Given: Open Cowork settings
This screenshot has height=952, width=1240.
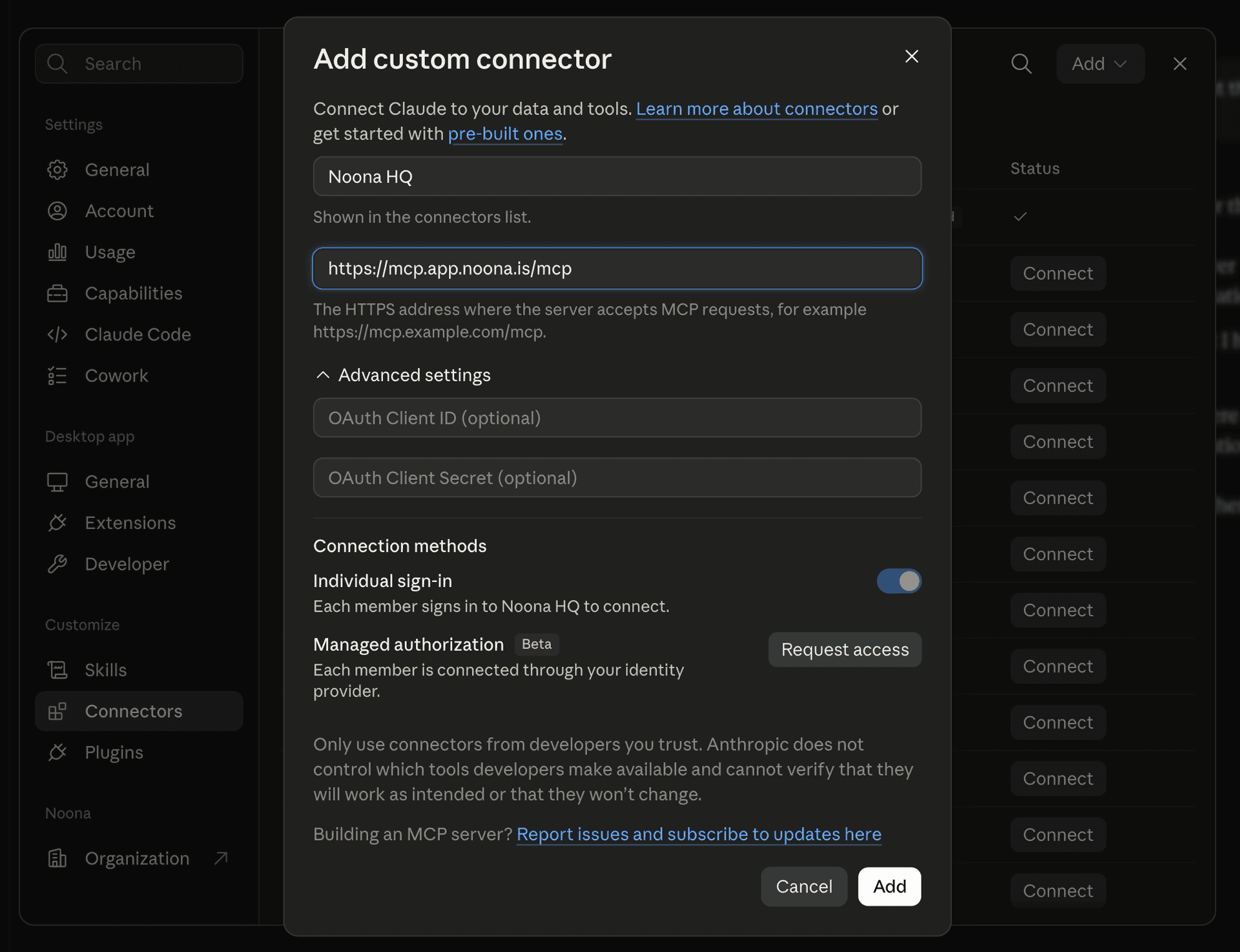Looking at the screenshot, I should click(x=139, y=376).
